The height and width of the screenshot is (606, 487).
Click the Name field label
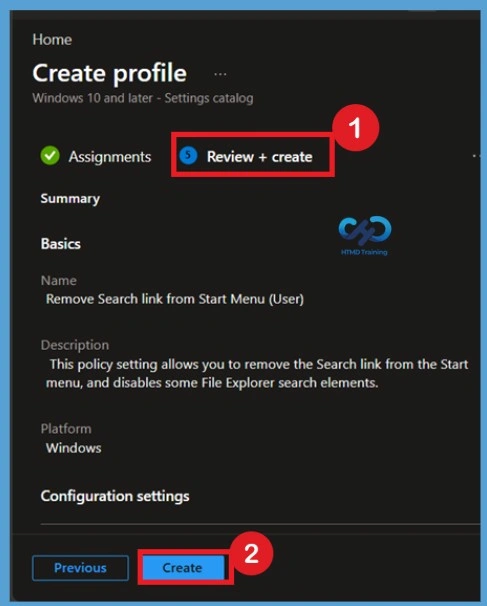coord(59,281)
